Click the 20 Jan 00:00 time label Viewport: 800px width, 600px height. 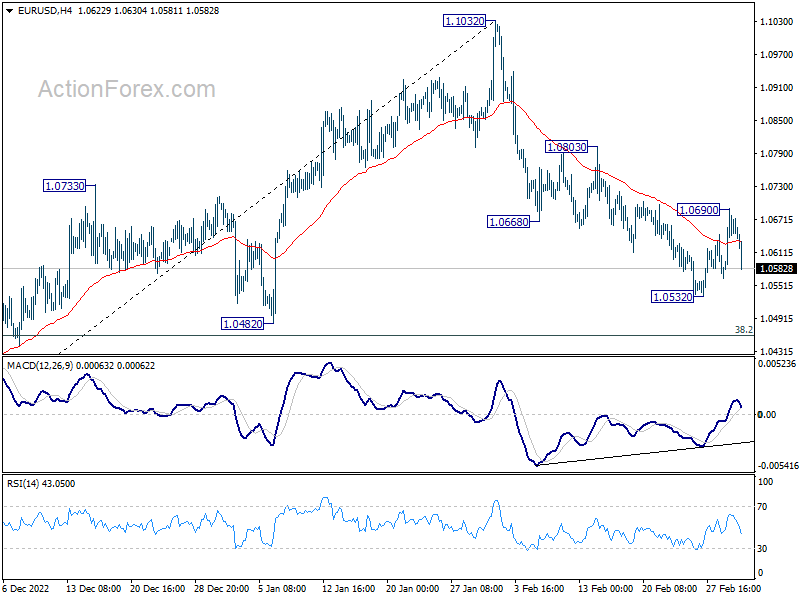click(x=413, y=589)
